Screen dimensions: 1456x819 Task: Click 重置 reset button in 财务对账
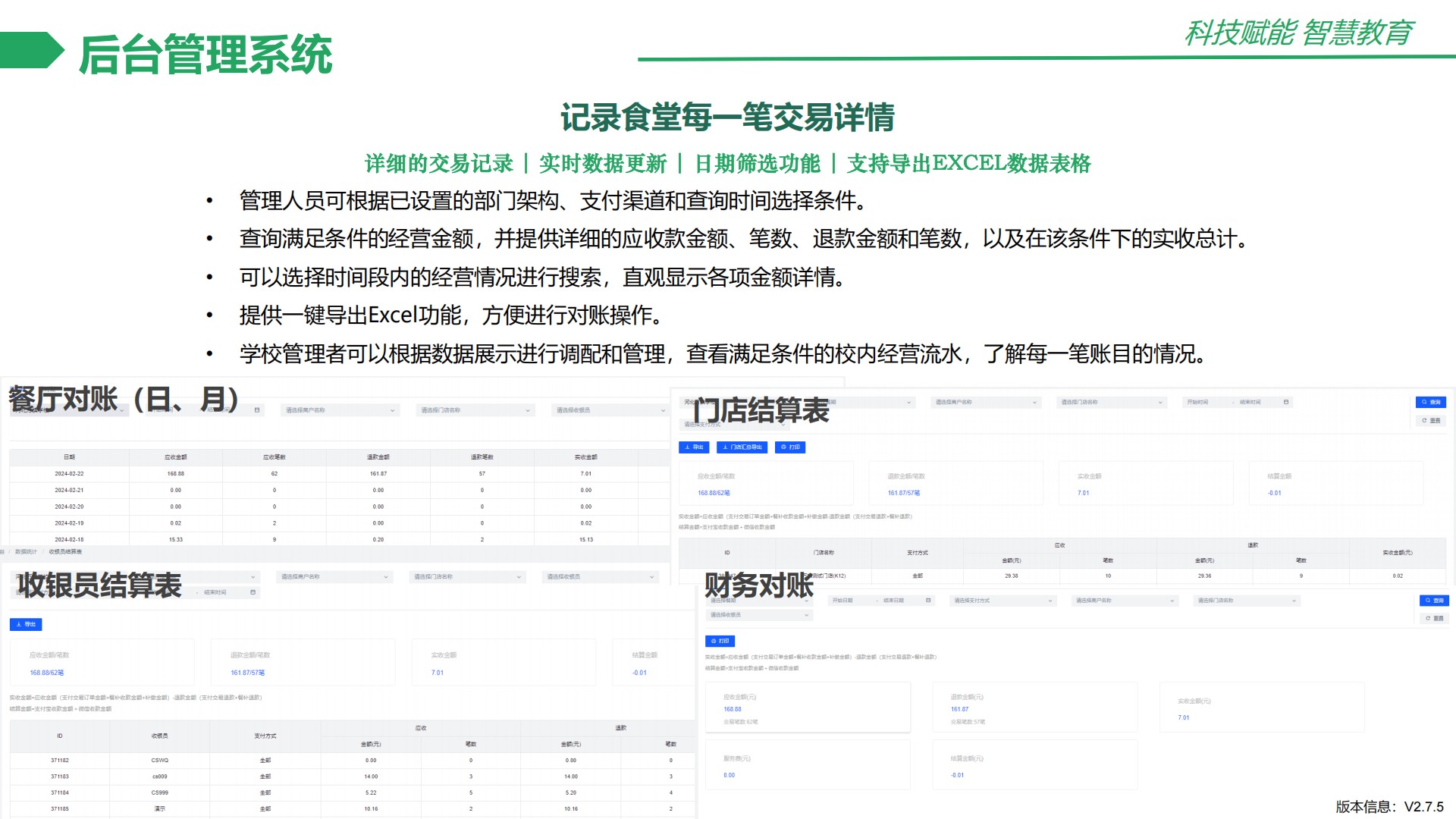point(1433,618)
